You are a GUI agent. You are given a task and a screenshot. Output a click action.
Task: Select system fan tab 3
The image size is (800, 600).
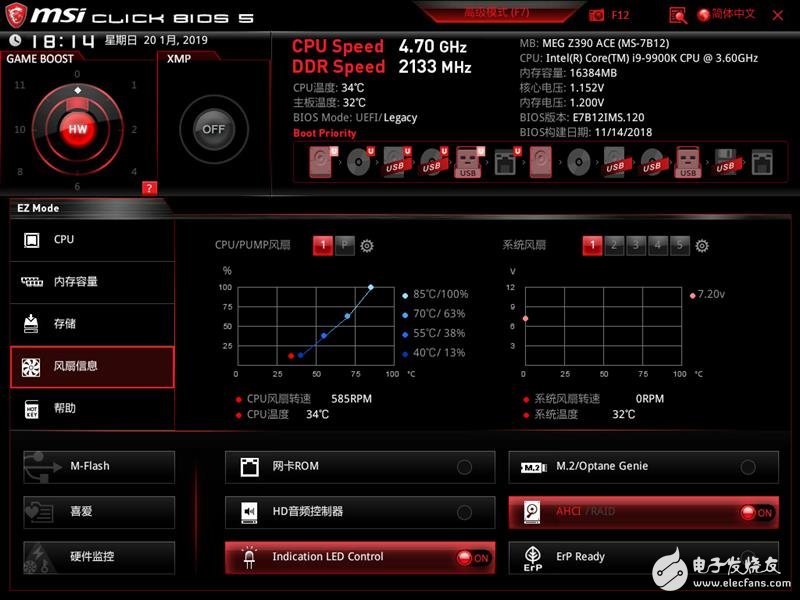[636, 245]
